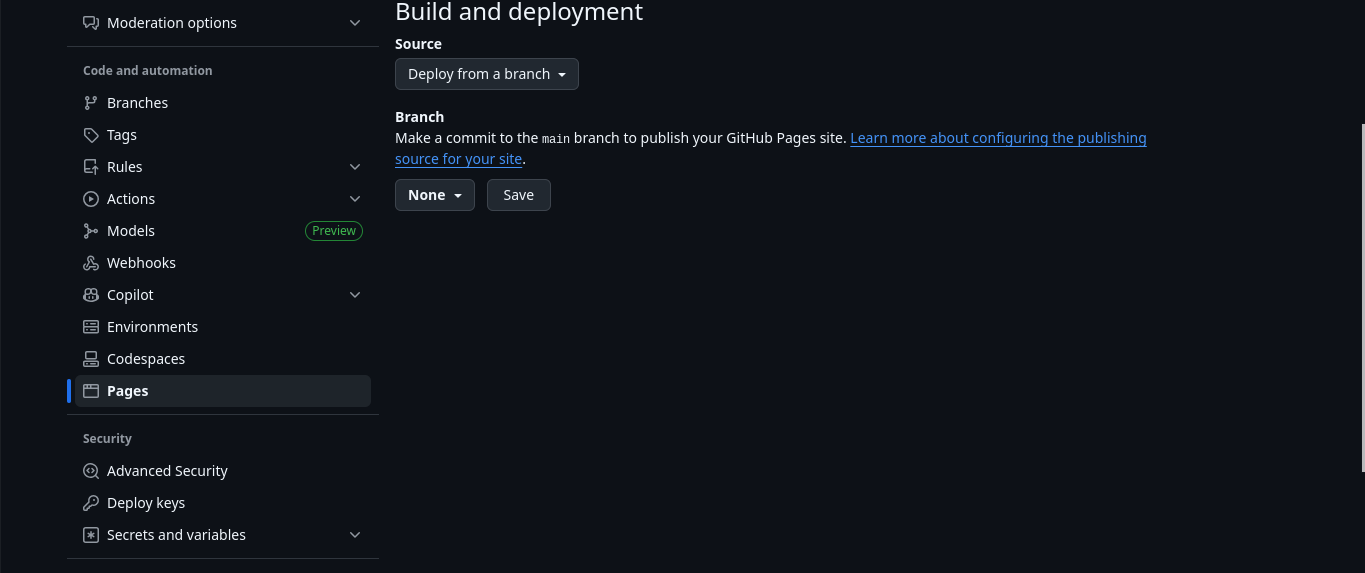Expand the Moderation options chevron
This screenshot has height=573, width=1365.
pos(355,23)
